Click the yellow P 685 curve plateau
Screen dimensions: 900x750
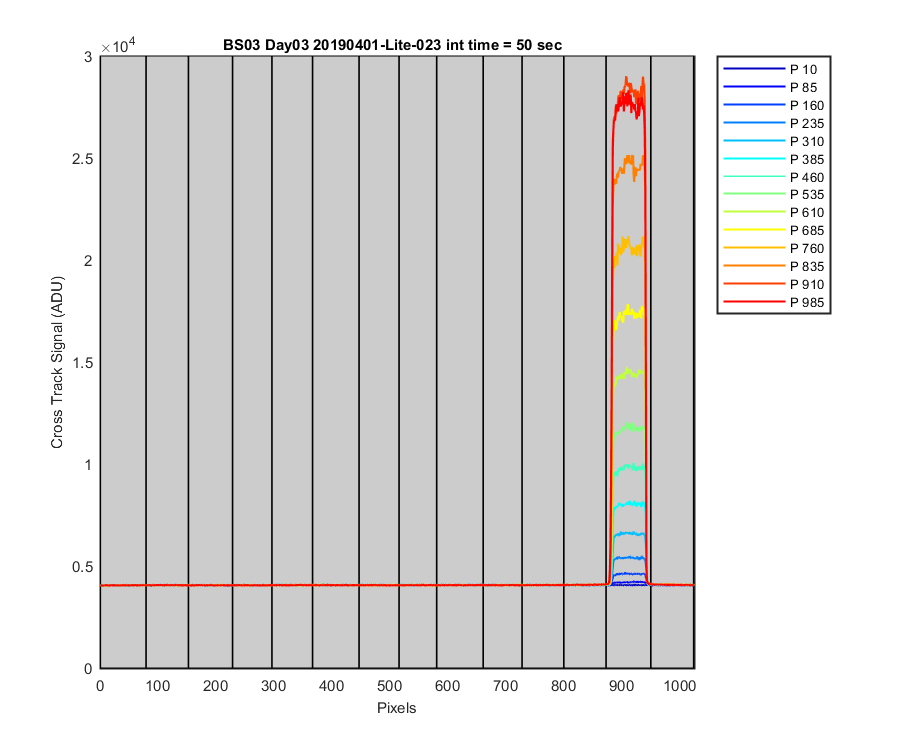click(x=630, y=313)
